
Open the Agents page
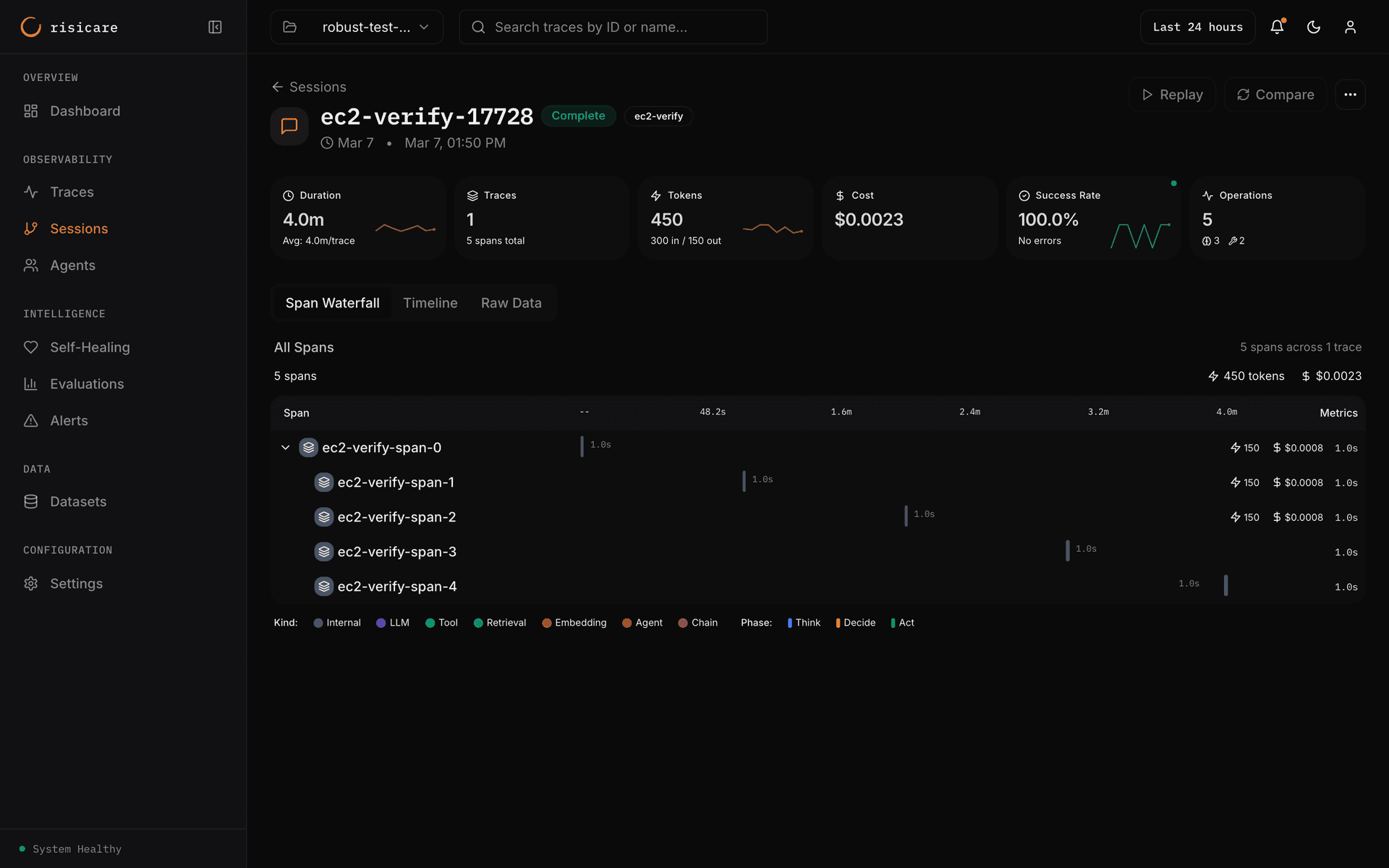coord(72,265)
